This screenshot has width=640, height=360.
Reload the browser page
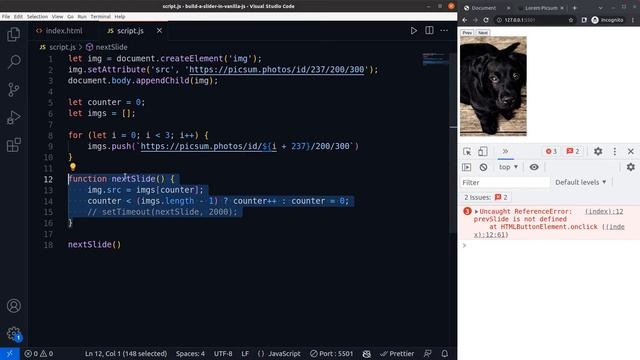(486, 20)
